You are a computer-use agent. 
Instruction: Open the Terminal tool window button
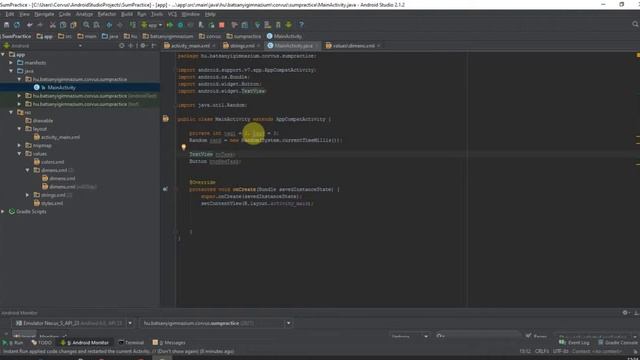(x=131, y=342)
